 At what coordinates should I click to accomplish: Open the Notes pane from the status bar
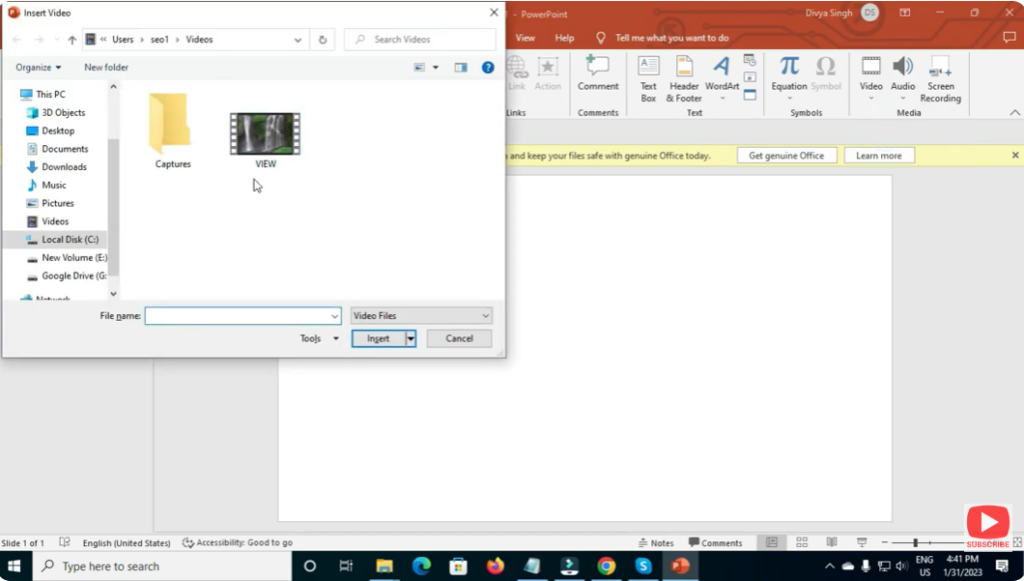(656, 542)
